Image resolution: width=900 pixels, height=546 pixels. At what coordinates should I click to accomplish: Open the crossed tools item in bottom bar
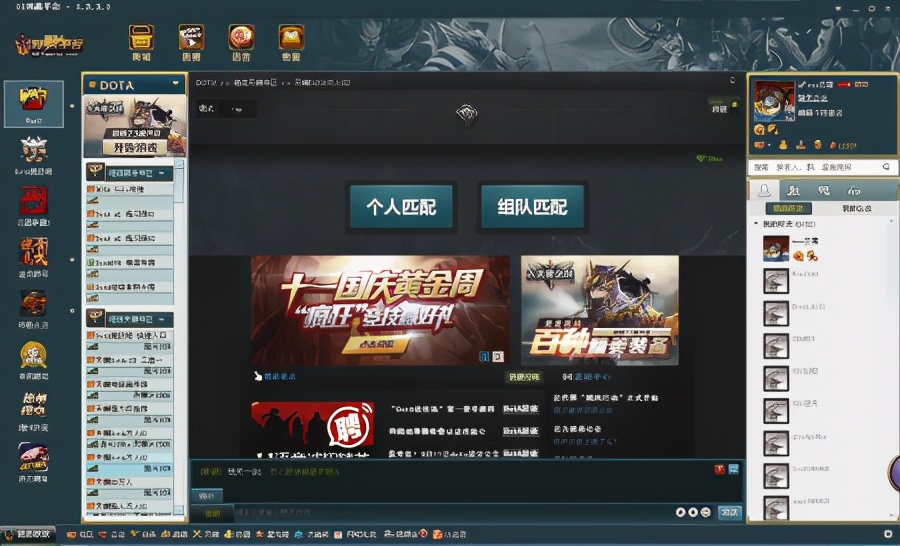pyautogui.click(x=206, y=534)
